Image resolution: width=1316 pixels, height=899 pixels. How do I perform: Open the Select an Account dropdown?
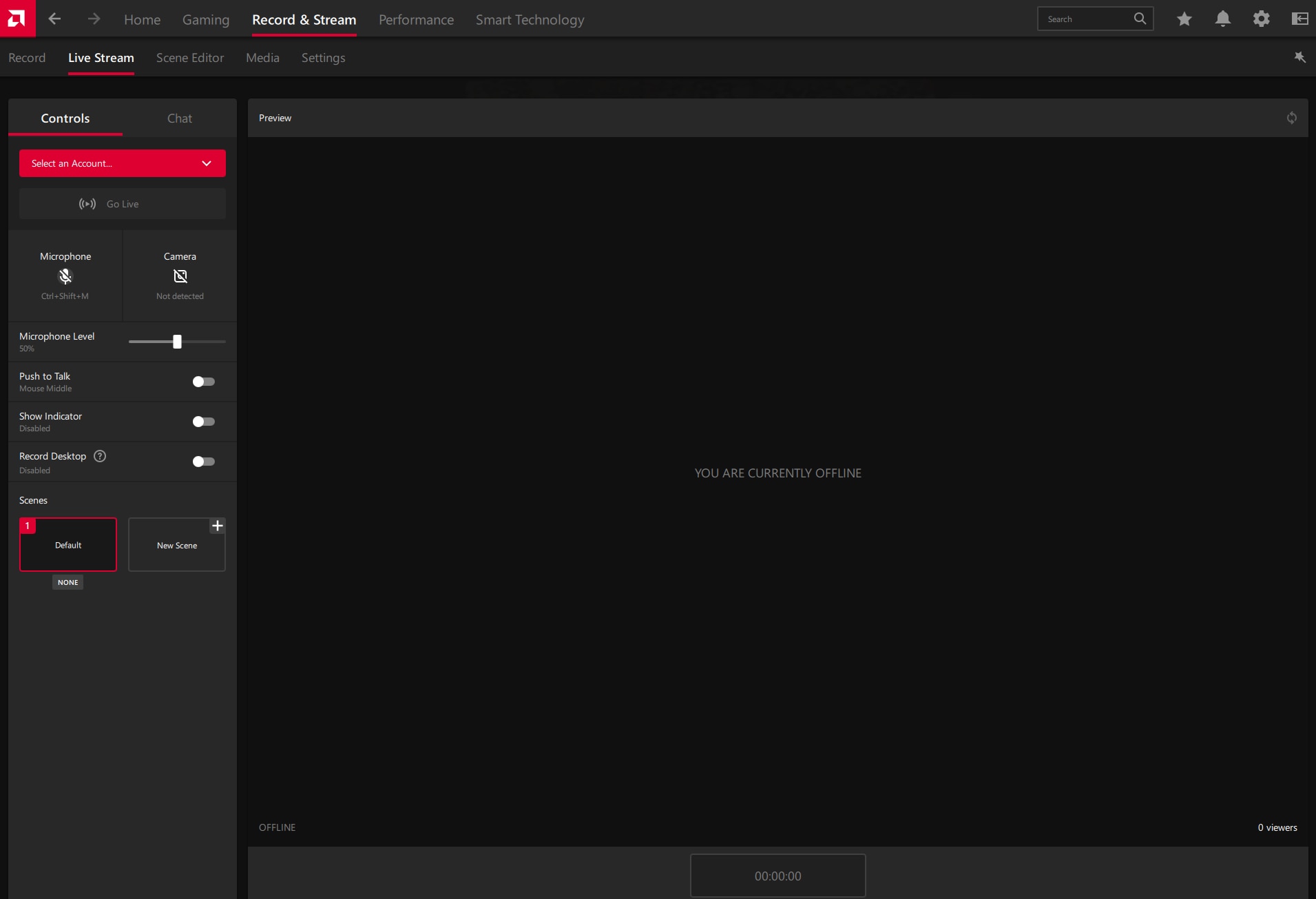click(122, 163)
